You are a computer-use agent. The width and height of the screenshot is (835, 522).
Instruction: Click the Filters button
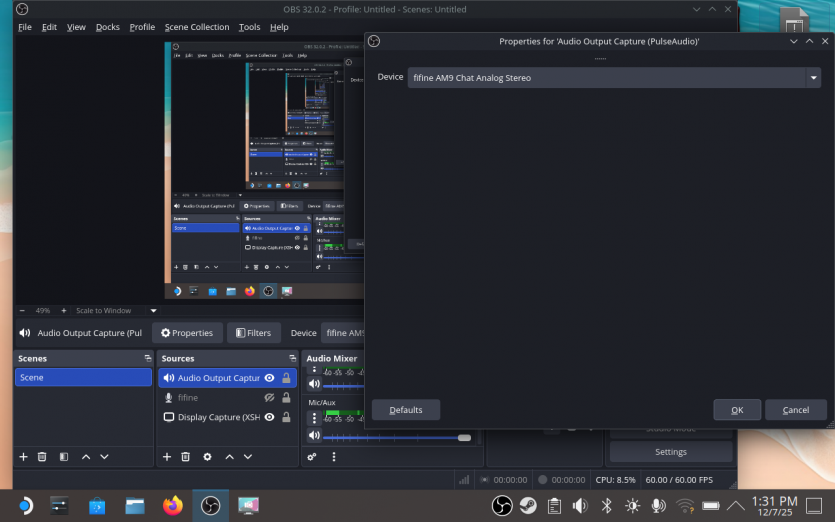[x=253, y=333]
